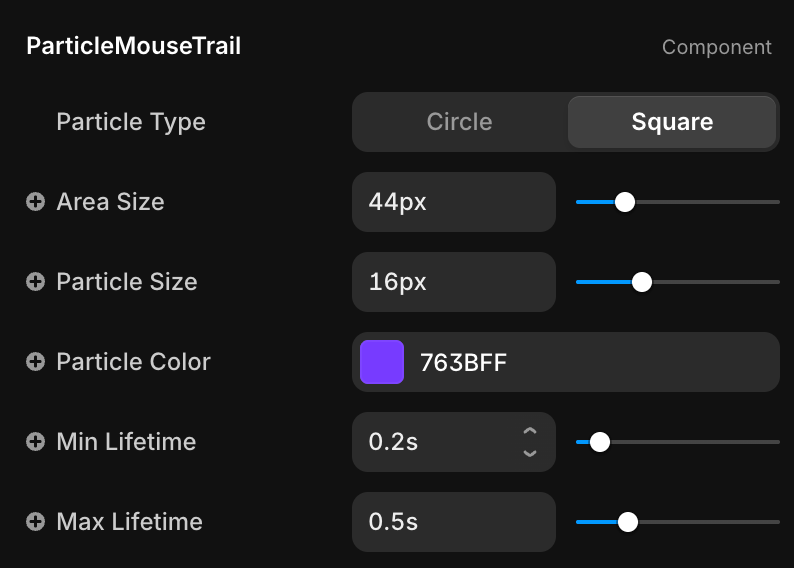The height and width of the screenshot is (568, 794).
Task: Click the Area Size slider handle
Action: tap(625, 202)
